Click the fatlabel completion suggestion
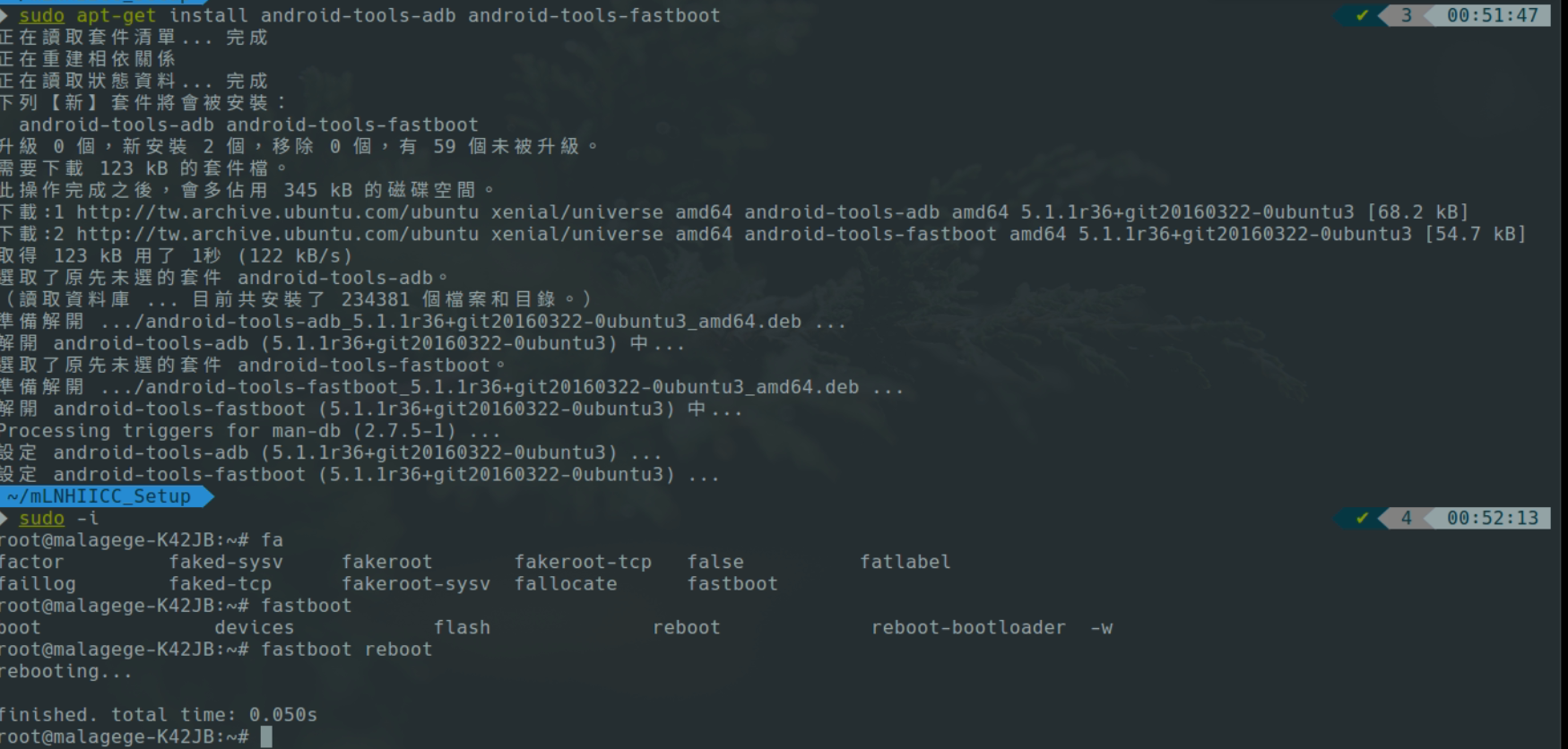Screen dimensions: 1568x749 (x=905, y=562)
